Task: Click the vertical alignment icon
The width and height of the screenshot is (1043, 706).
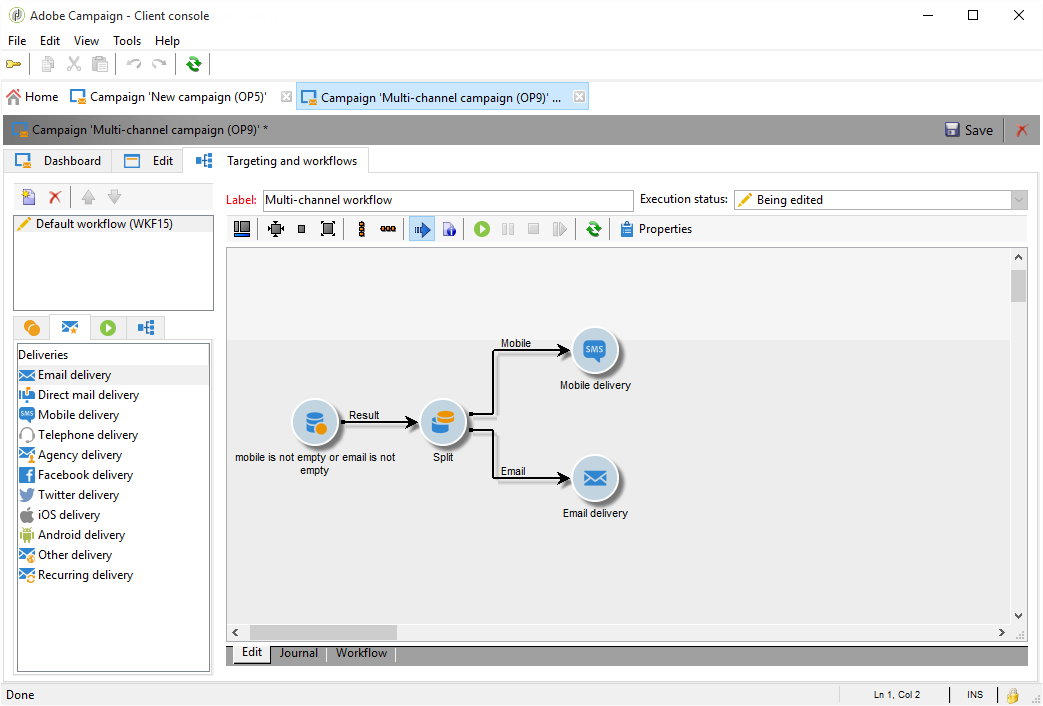Action: coord(361,230)
